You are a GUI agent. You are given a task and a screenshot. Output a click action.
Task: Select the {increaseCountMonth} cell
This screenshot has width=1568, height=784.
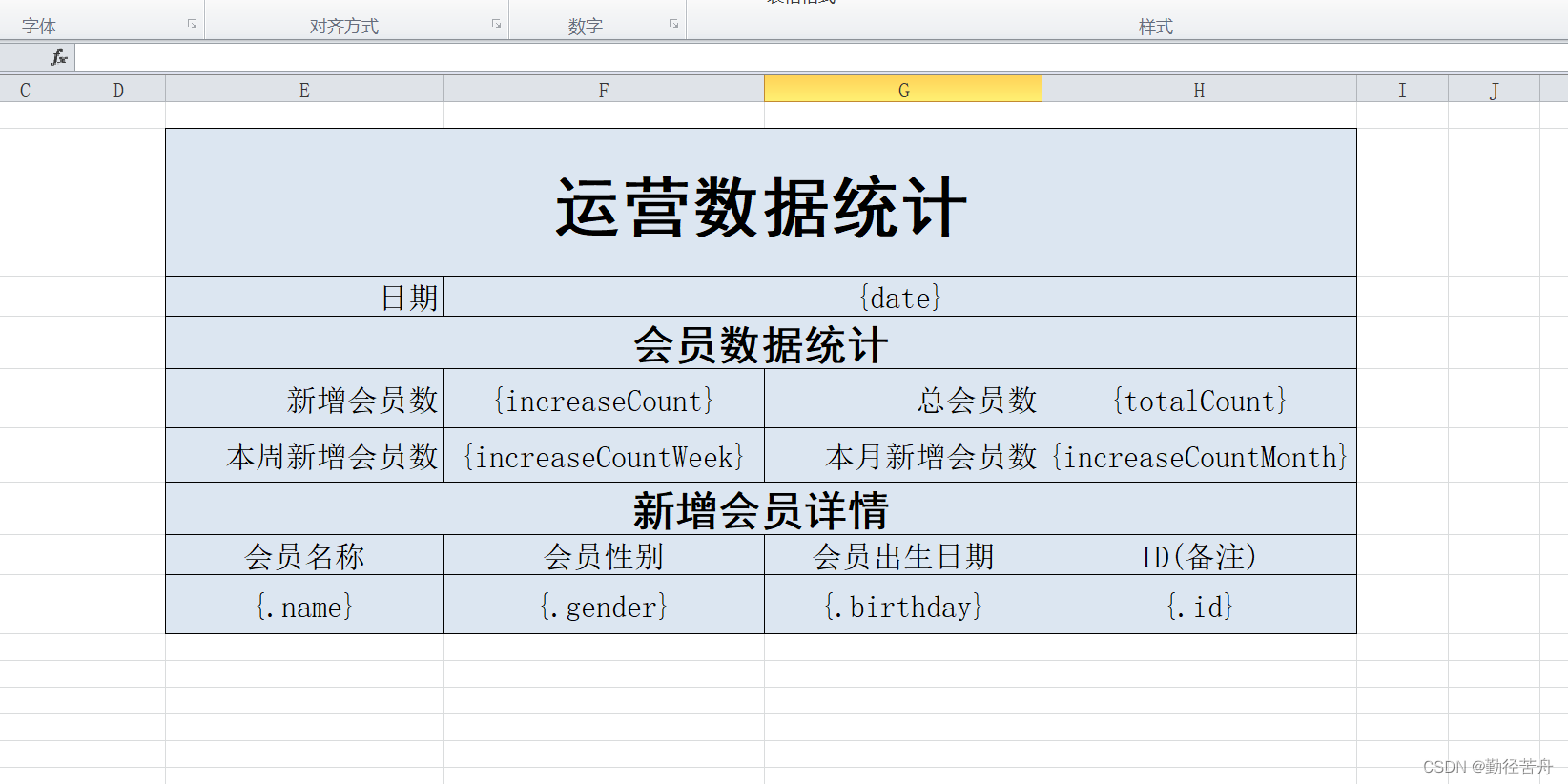(x=1199, y=455)
